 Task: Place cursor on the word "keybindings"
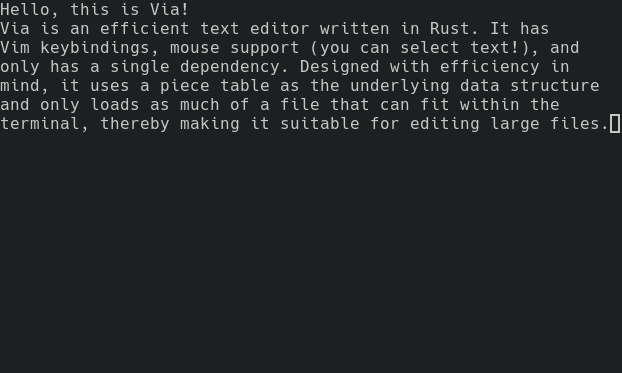coord(95,48)
